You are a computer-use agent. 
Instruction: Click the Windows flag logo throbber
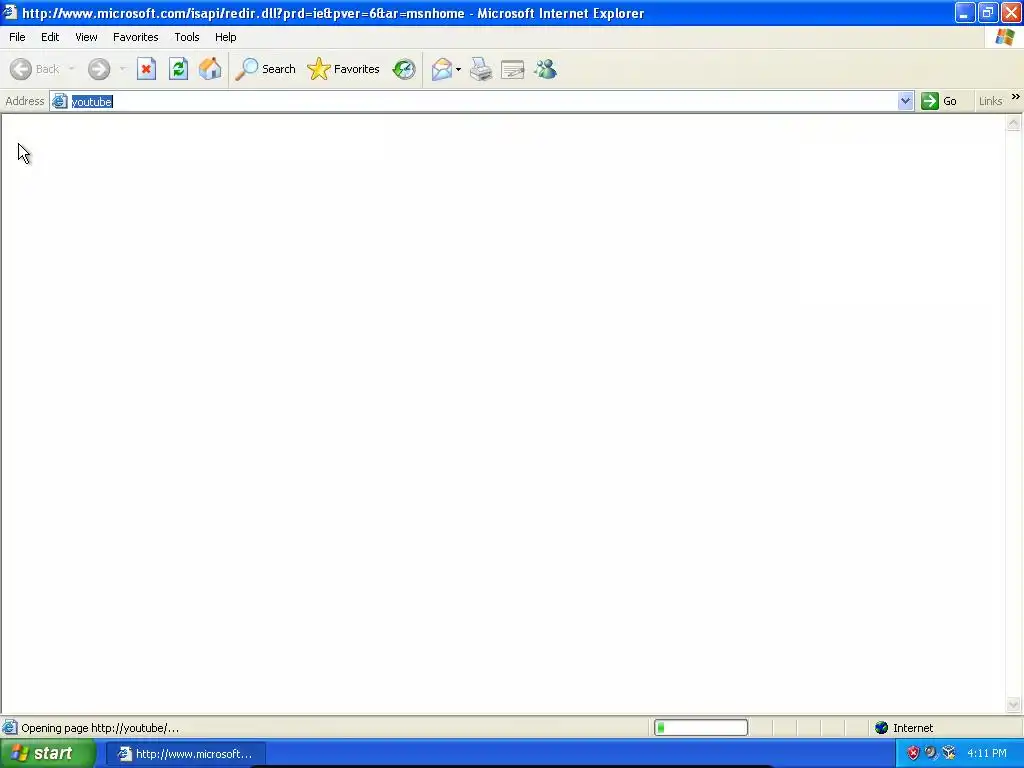[x=1004, y=37]
